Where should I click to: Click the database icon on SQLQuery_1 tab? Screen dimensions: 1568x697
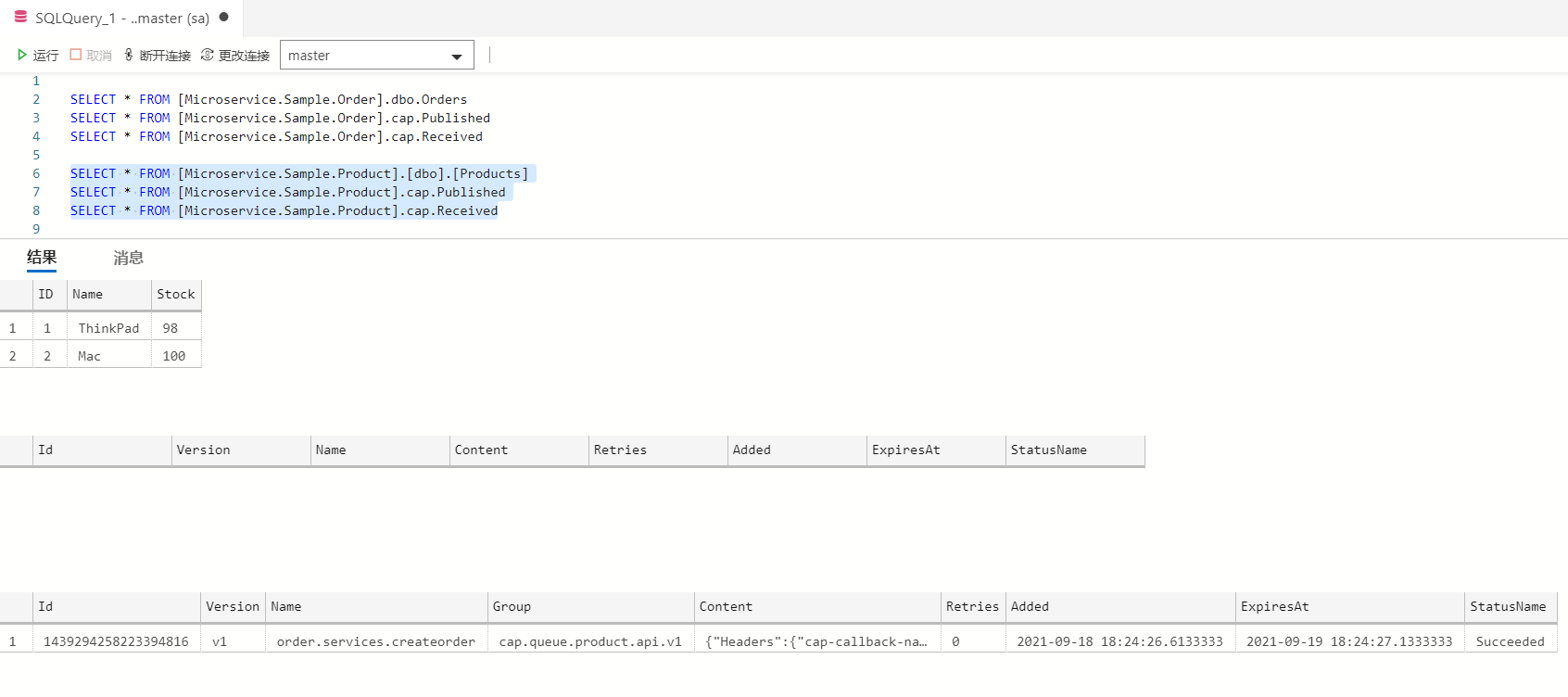pos(20,18)
